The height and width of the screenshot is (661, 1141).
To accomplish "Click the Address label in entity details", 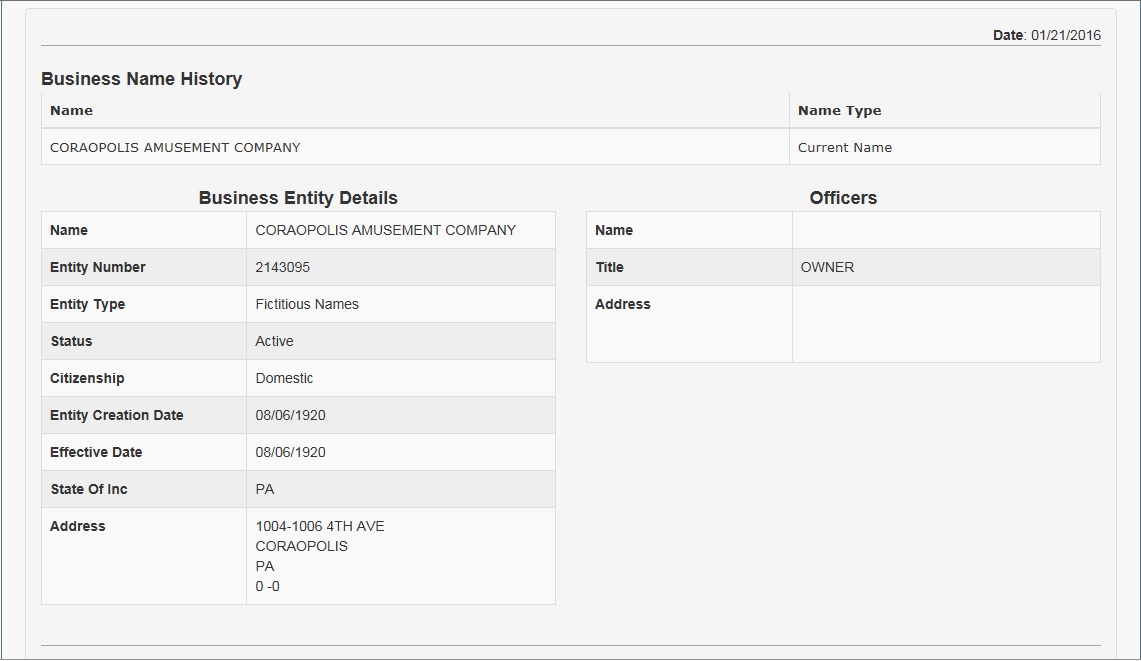I will (x=77, y=526).
